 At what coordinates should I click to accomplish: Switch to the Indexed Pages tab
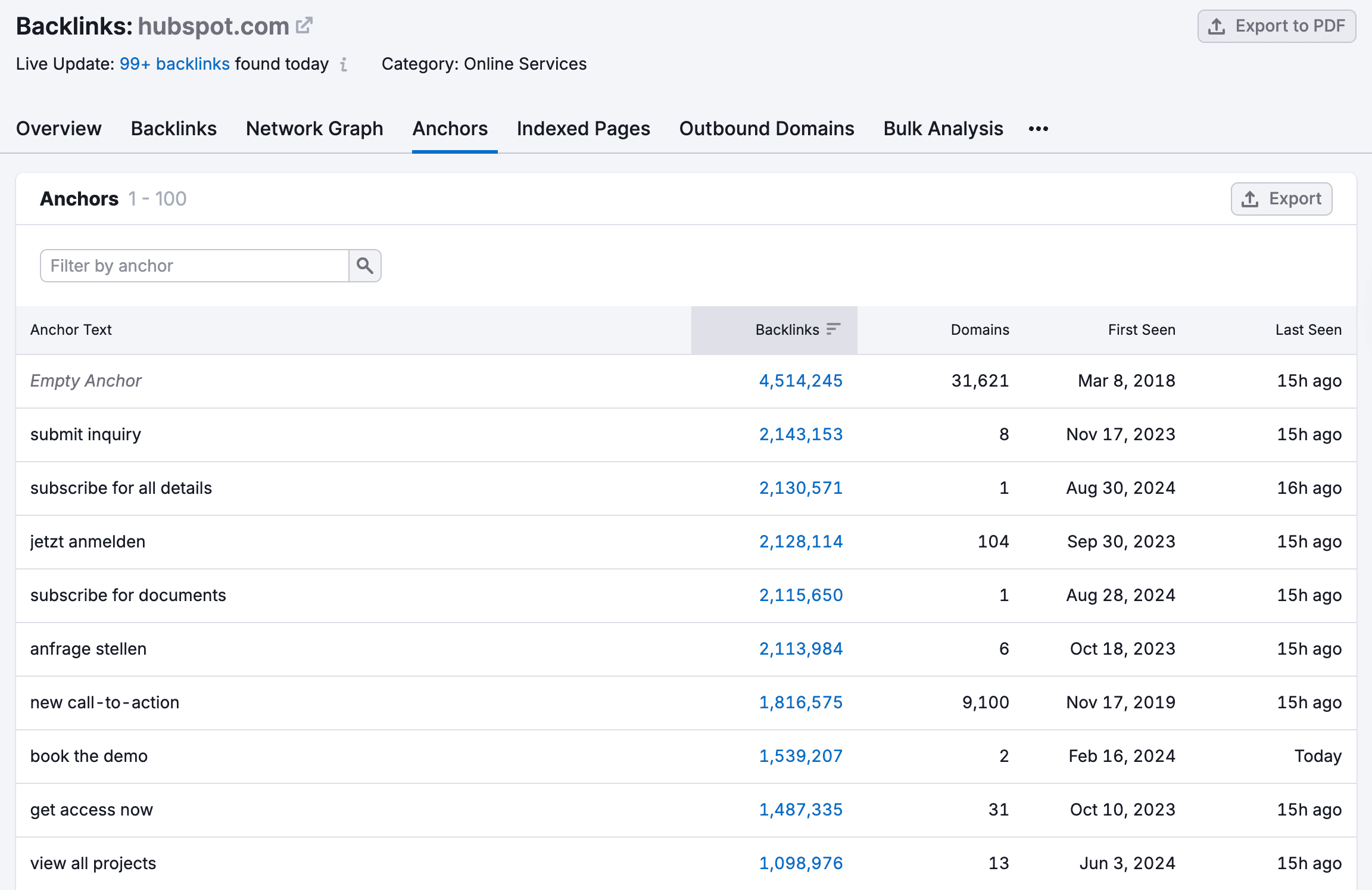pyautogui.click(x=583, y=128)
